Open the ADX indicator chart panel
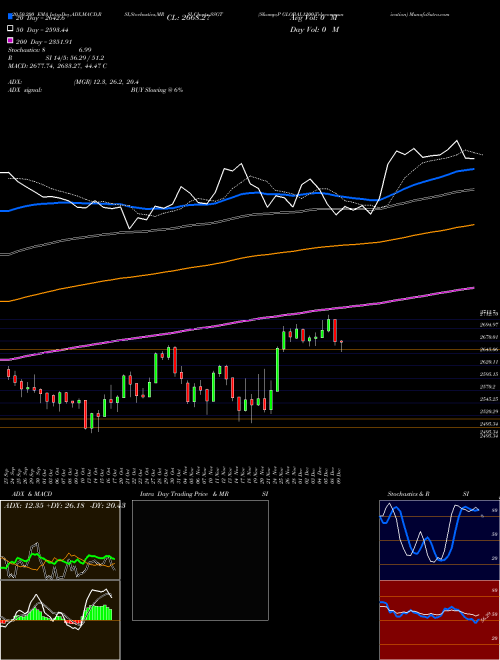Screen dimensions: 500x660 tap(60, 540)
